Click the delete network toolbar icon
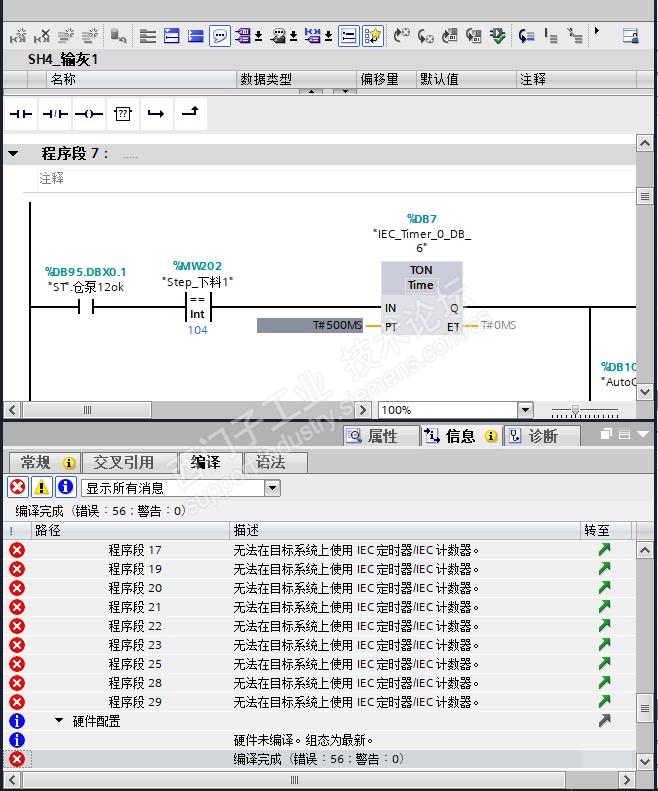The width and height of the screenshot is (658, 791). (x=42, y=36)
